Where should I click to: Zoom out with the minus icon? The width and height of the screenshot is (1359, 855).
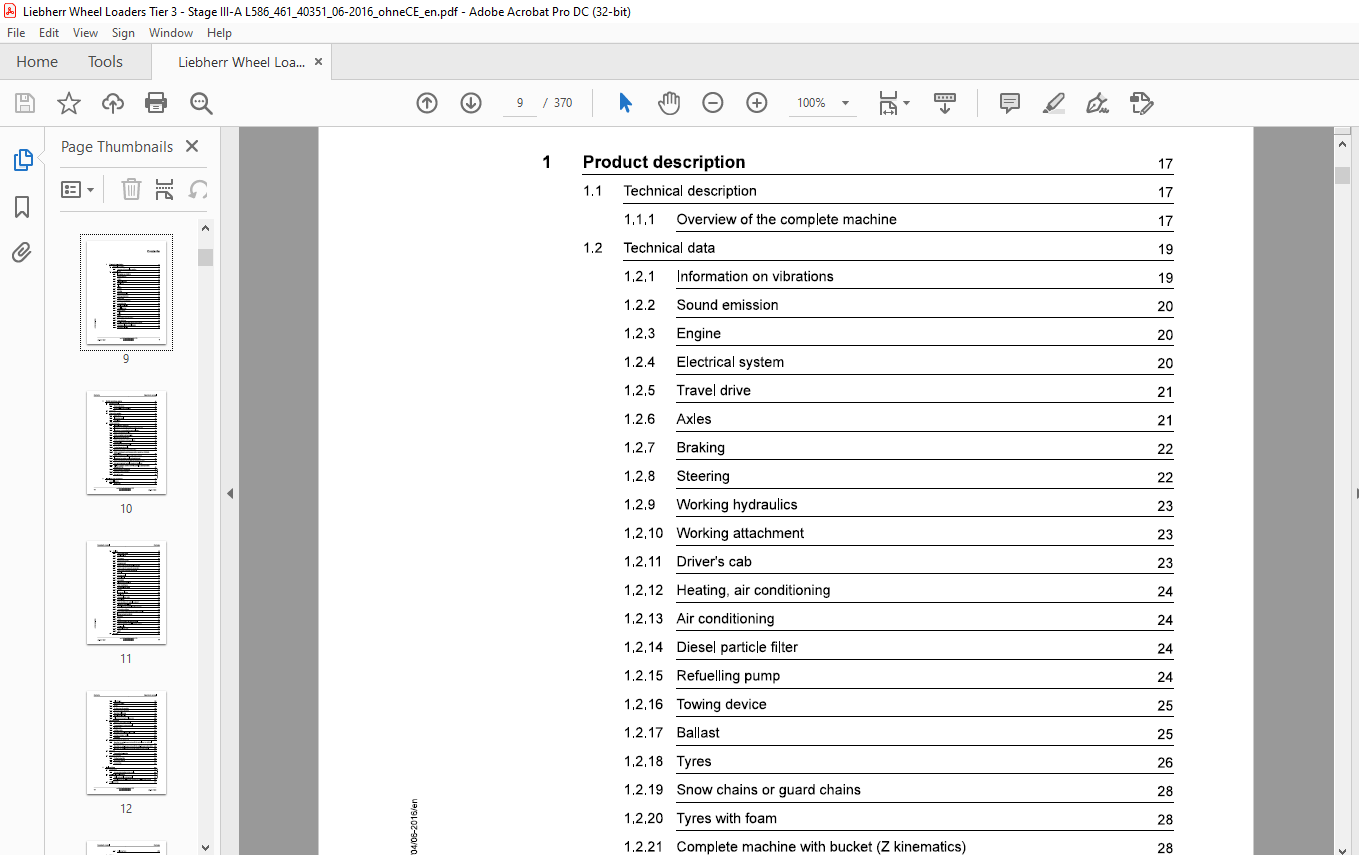coord(713,103)
